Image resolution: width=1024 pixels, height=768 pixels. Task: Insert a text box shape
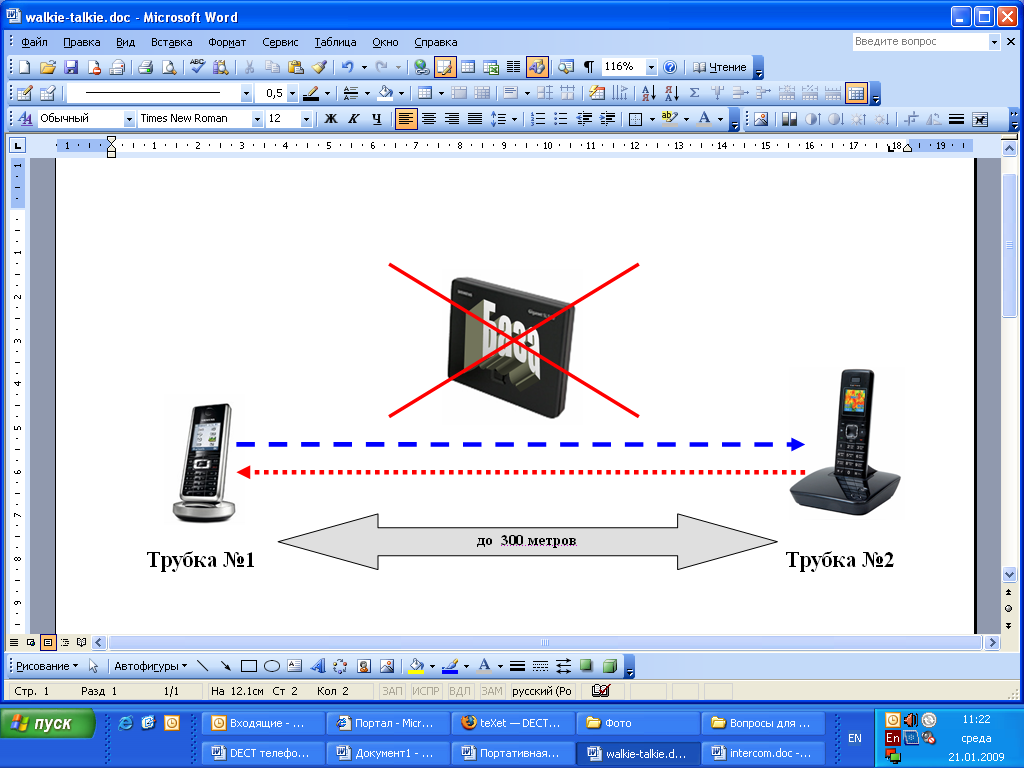(295, 666)
